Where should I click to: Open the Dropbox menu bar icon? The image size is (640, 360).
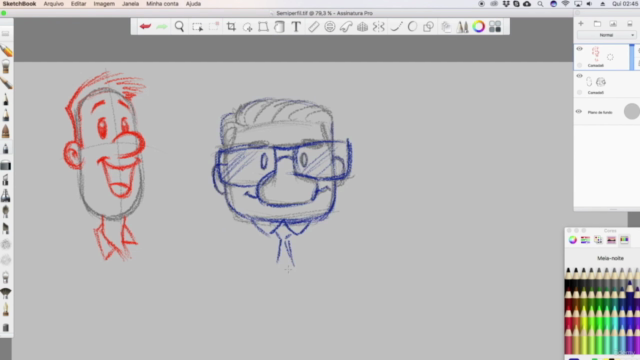(x=506, y=4)
